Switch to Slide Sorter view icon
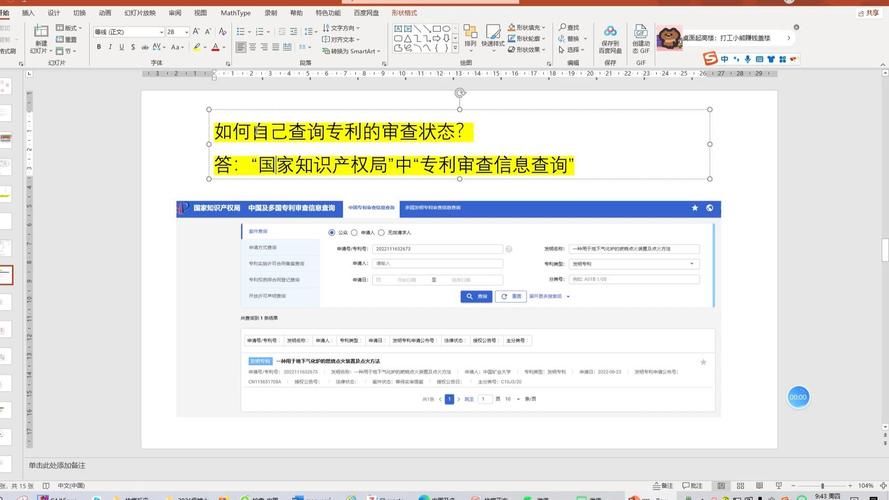Image resolution: width=889 pixels, height=500 pixels. (x=740, y=486)
